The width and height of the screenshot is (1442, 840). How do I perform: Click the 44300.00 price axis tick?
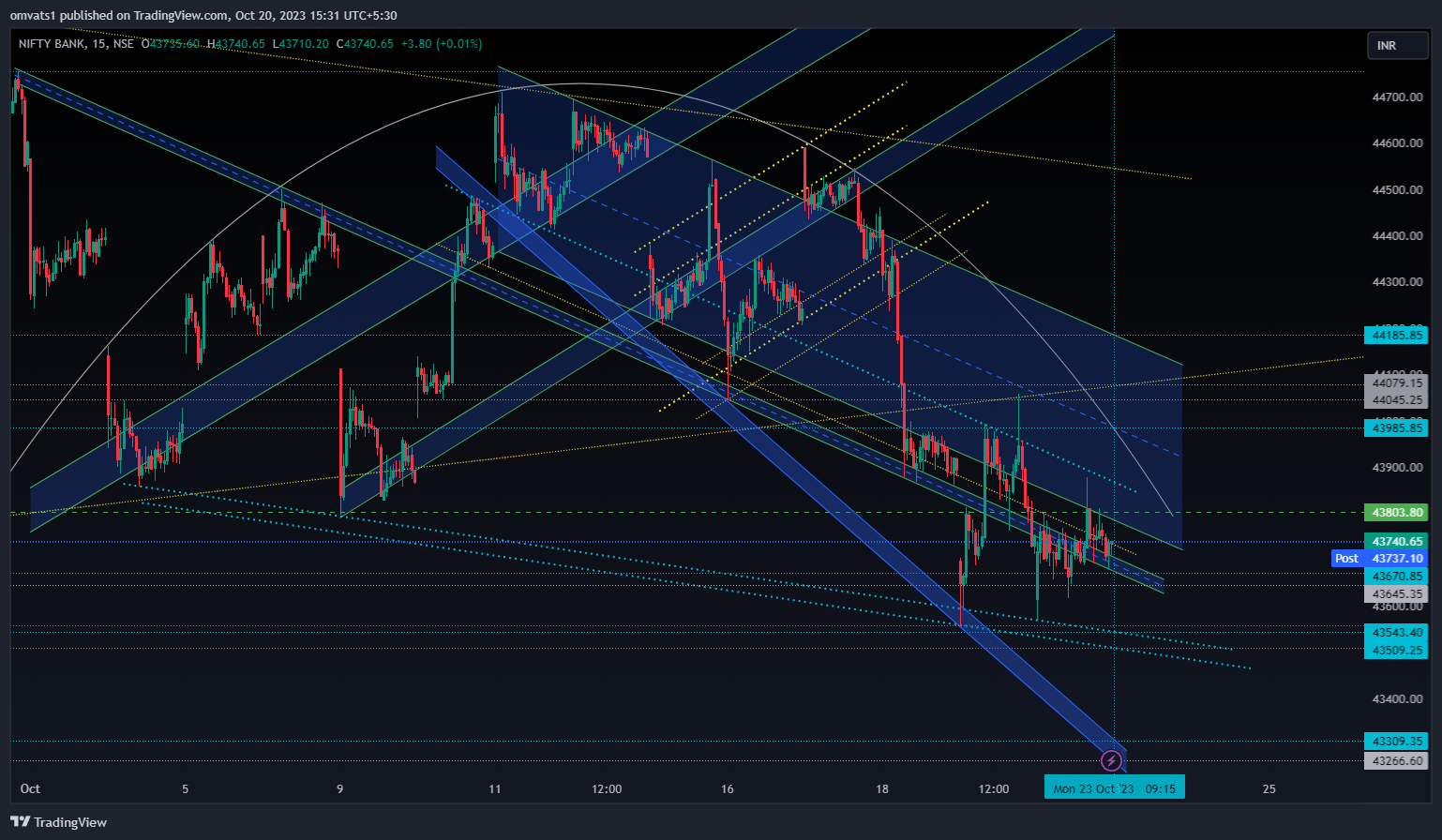(1397, 282)
